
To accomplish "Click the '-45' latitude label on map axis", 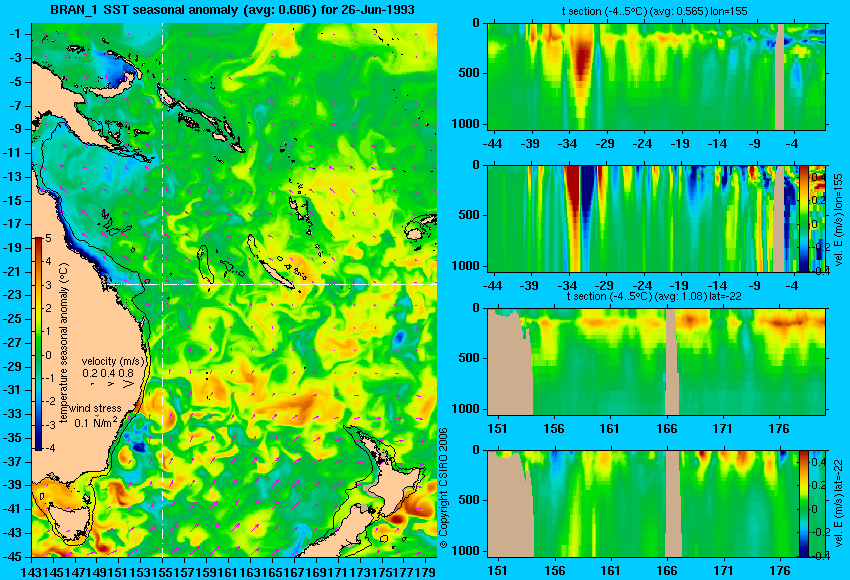I will pos(12,557).
